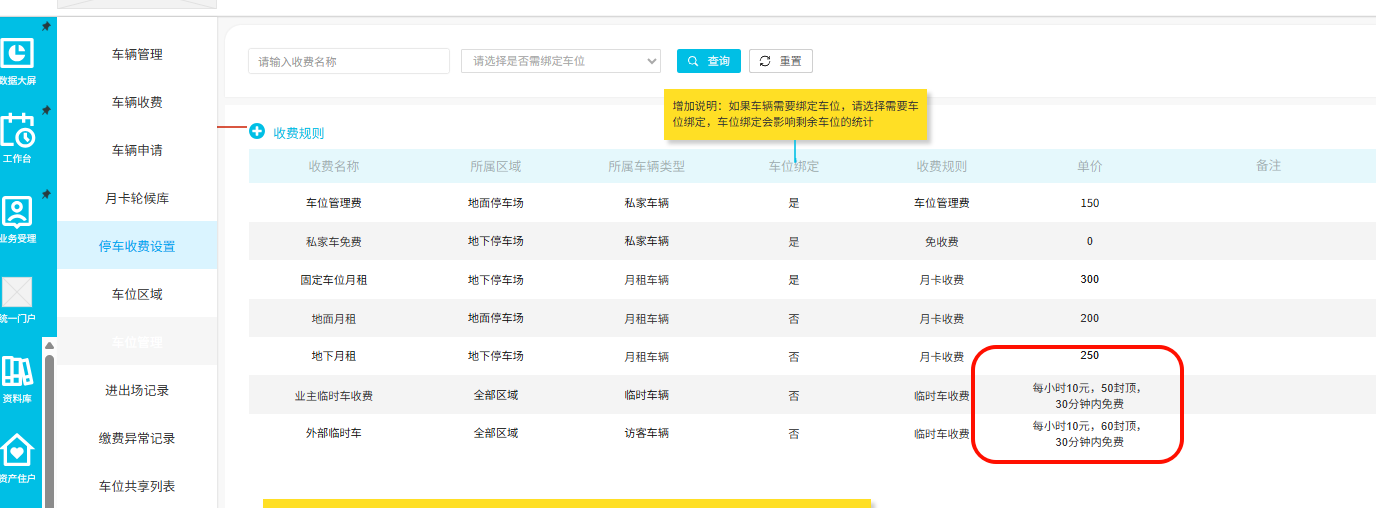The width and height of the screenshot is (1376, 508).
Task: Click the plus icon next to 收费规则
Action: tap(257, 131)
